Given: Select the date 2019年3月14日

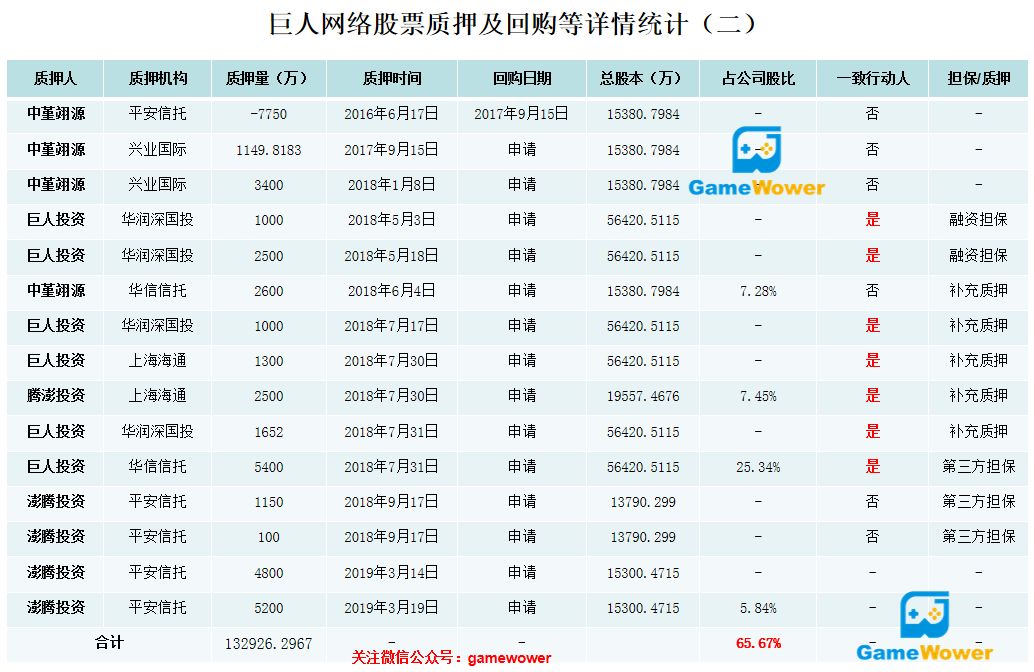Looking at the screenshot, I should (392, 572).
